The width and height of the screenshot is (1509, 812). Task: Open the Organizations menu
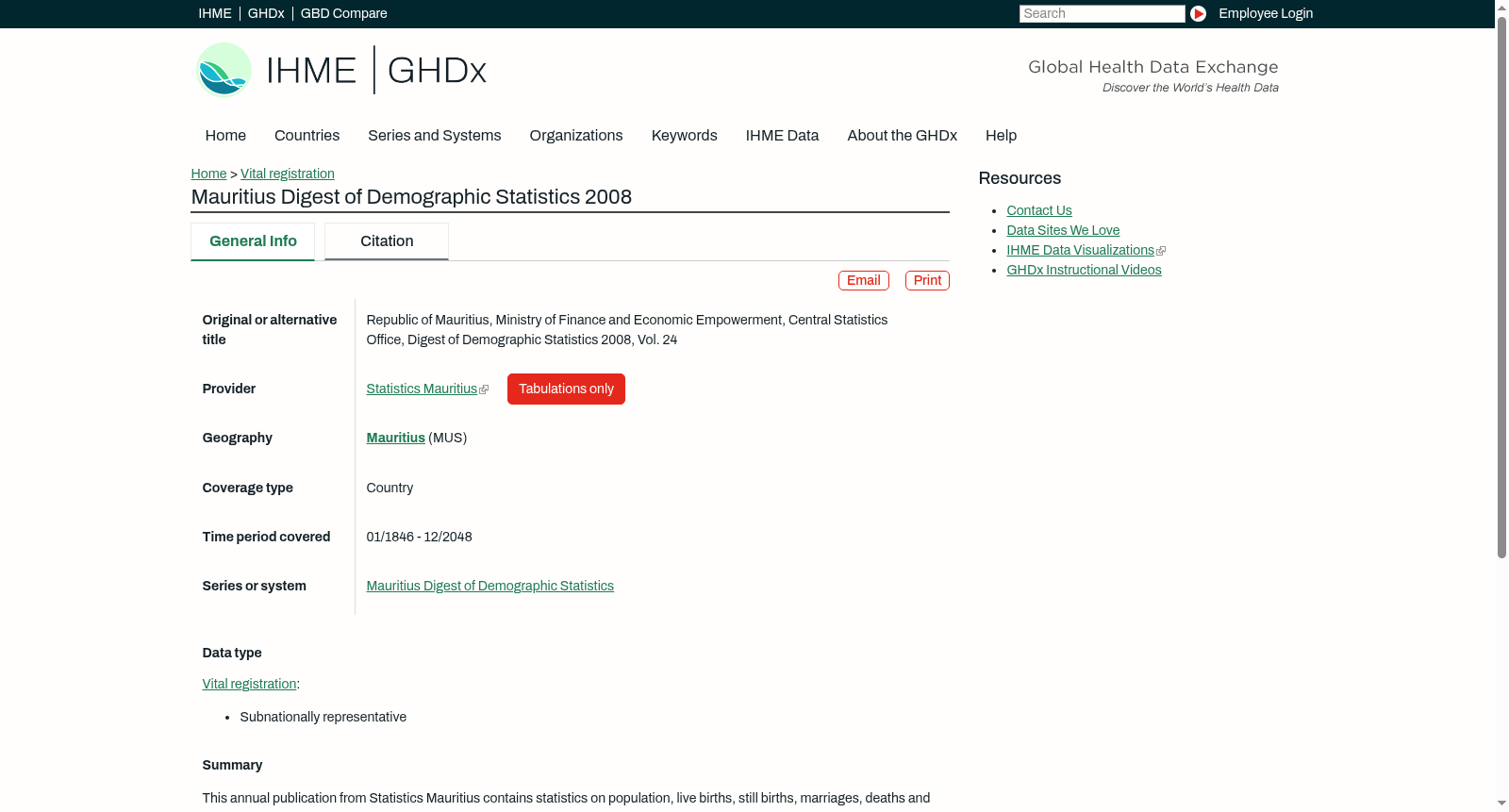[x=576, y=136]
